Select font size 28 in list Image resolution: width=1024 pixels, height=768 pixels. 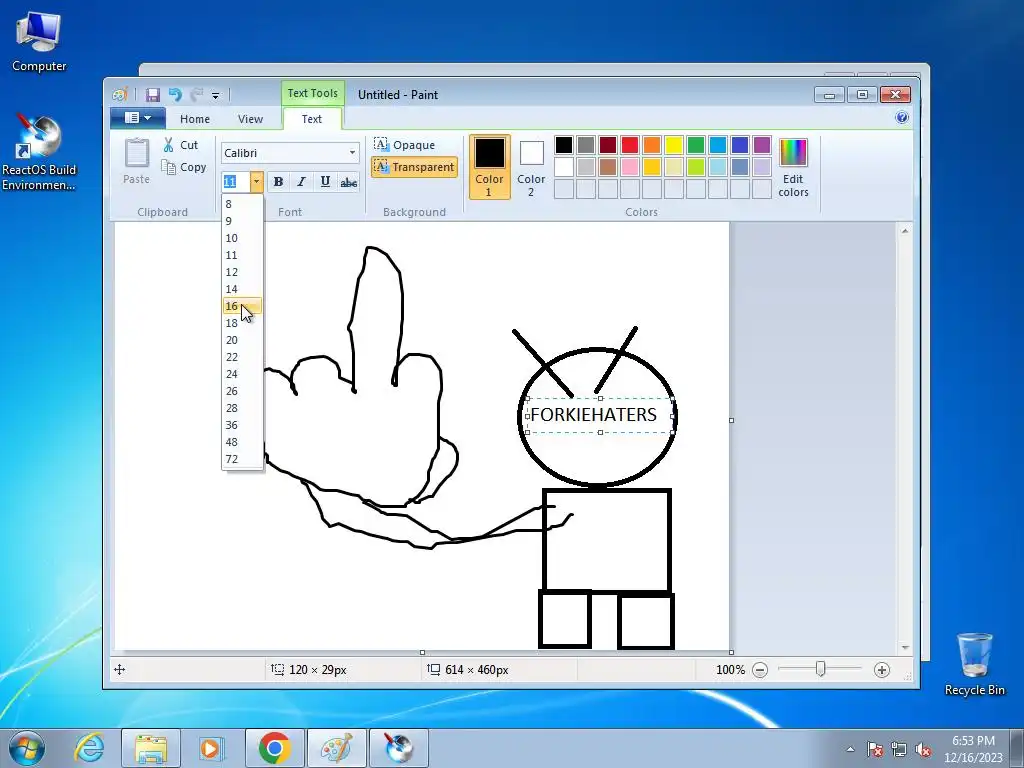pyautogui.click(x=242, y=408)
